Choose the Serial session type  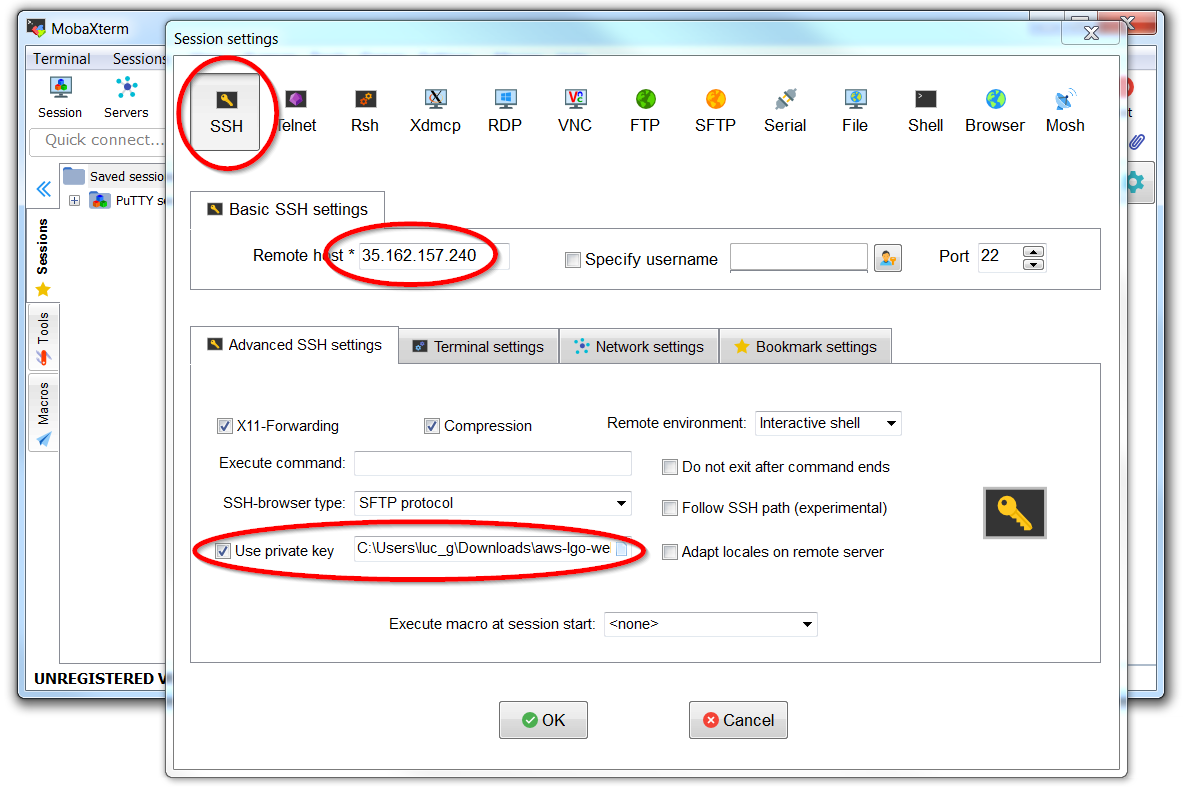coord(785,108)
